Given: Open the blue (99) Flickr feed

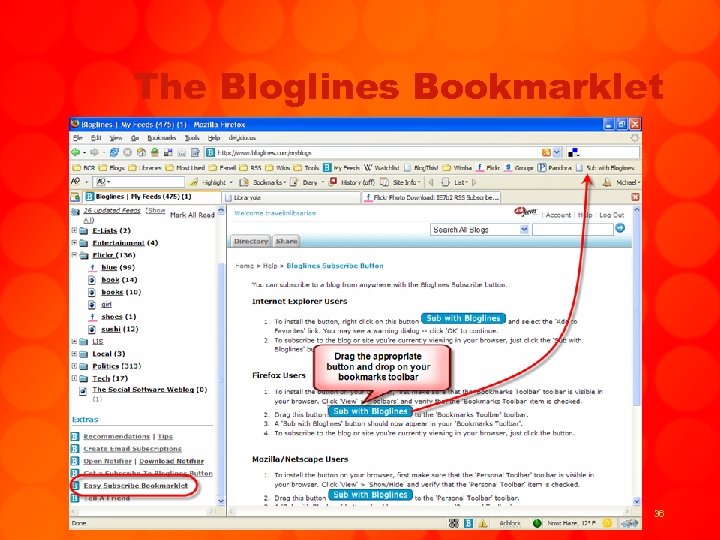Looking at the screenshot, I should coord(118,267).
